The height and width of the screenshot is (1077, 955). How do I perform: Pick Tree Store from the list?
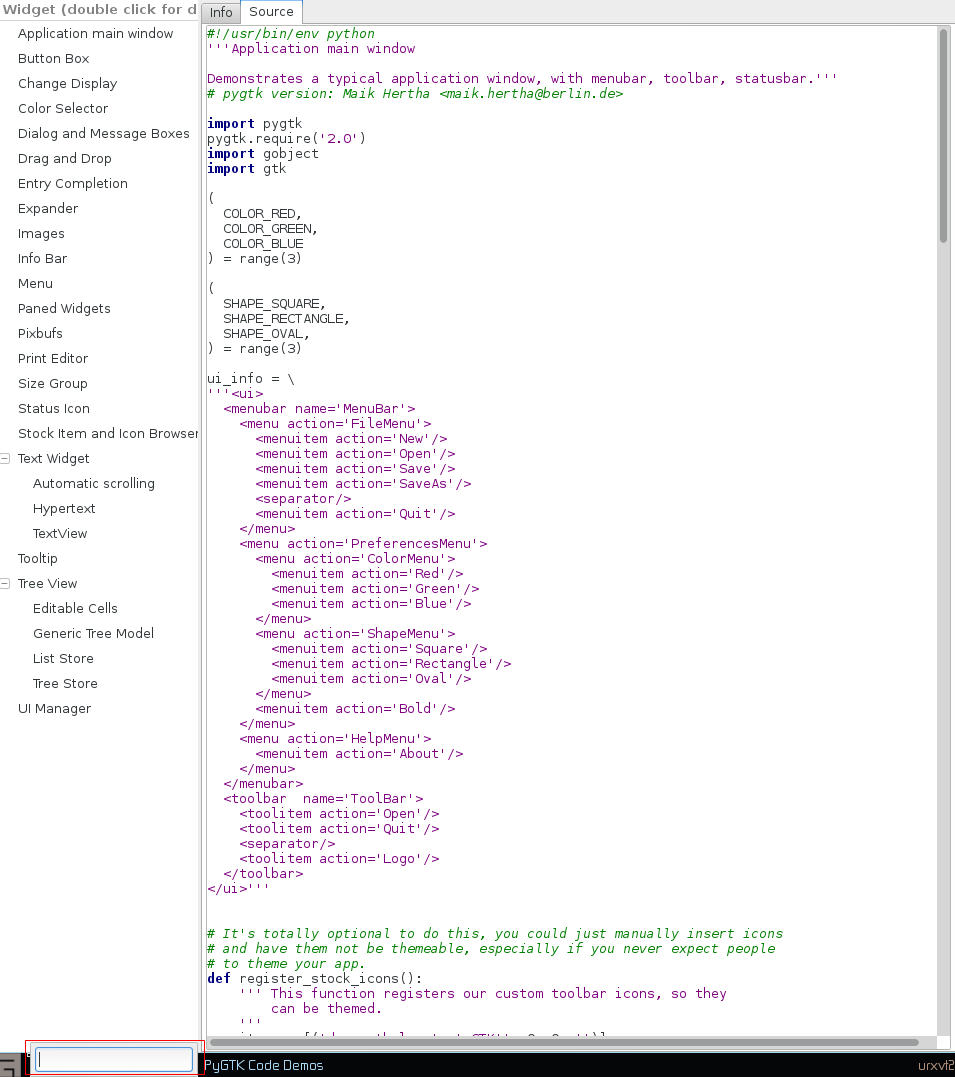[x=65, y=683]
